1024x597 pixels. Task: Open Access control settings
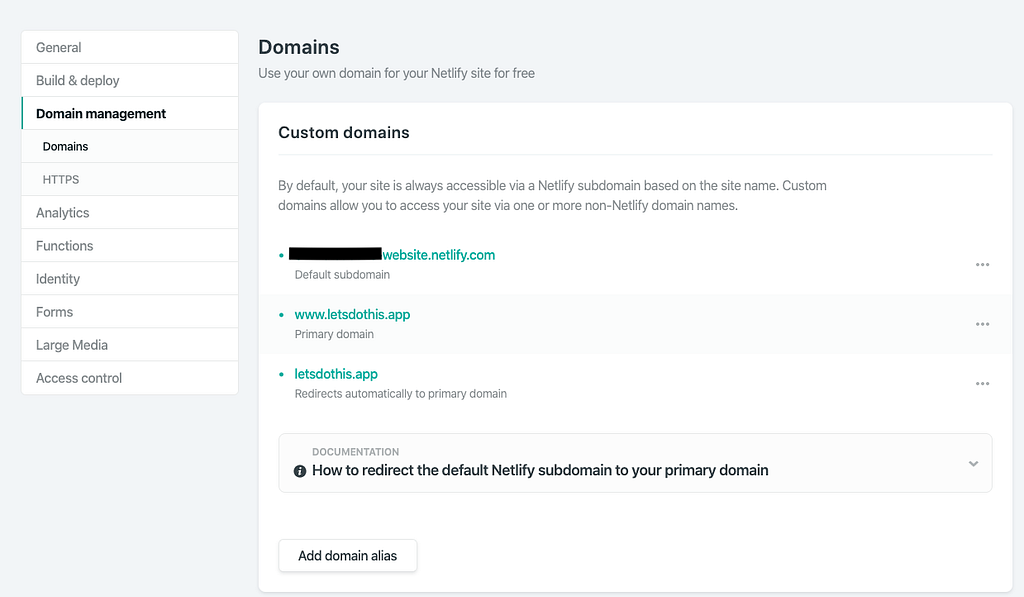coord(129,378)
